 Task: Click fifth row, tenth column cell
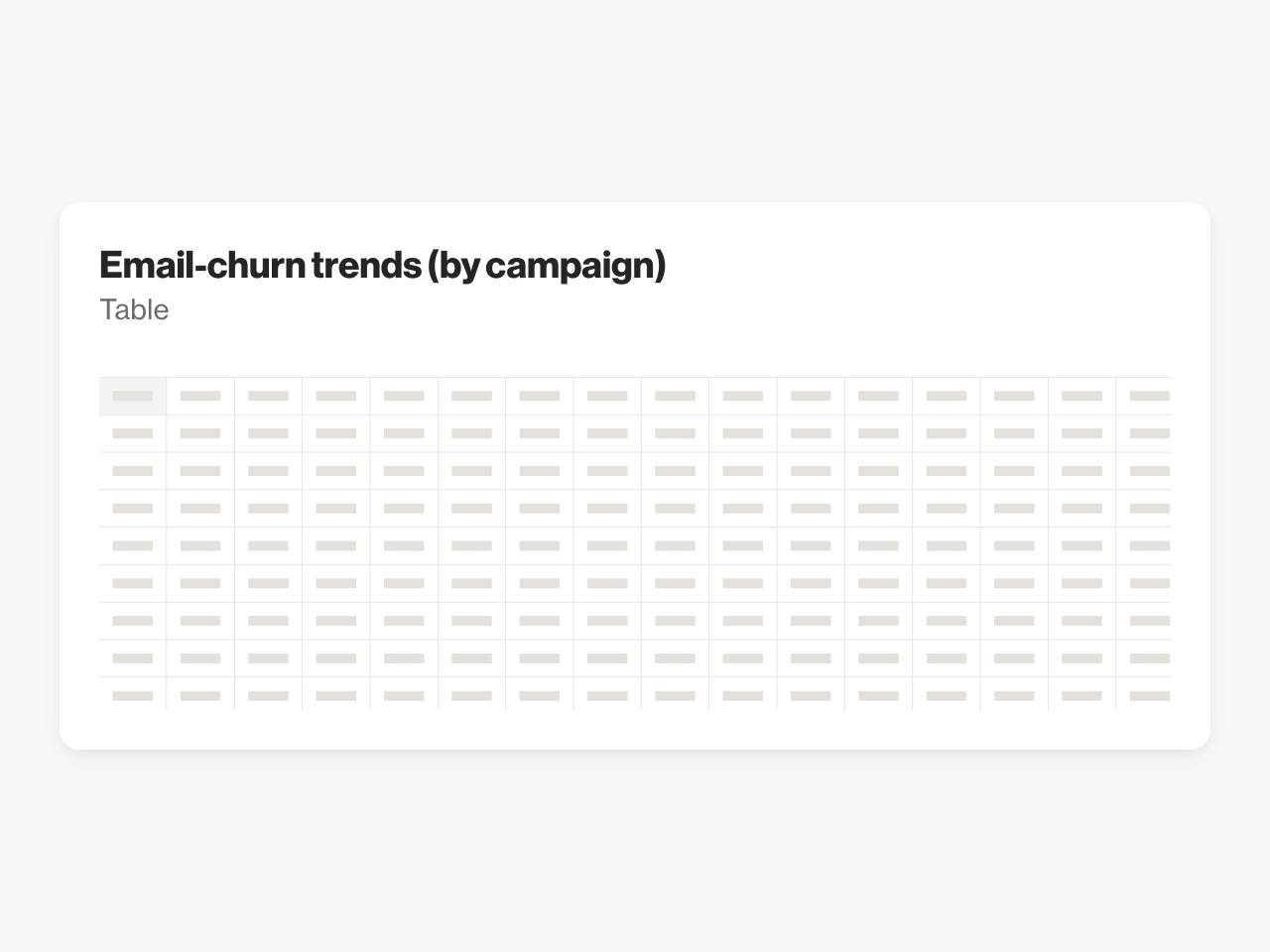click(743, 546)
